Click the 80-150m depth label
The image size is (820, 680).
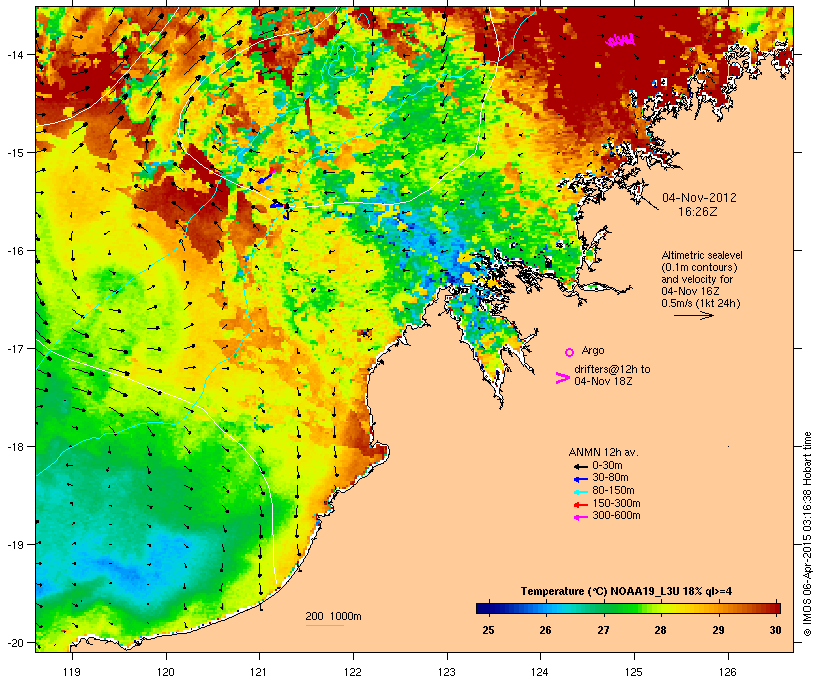(613, 491)
